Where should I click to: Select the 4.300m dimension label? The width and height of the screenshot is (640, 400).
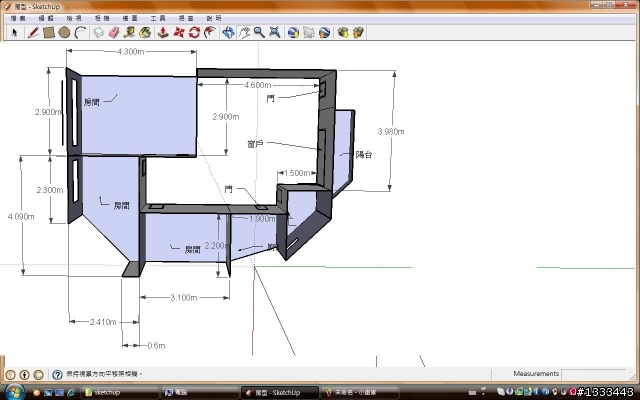pyautogui.click(x=131, y=52)
